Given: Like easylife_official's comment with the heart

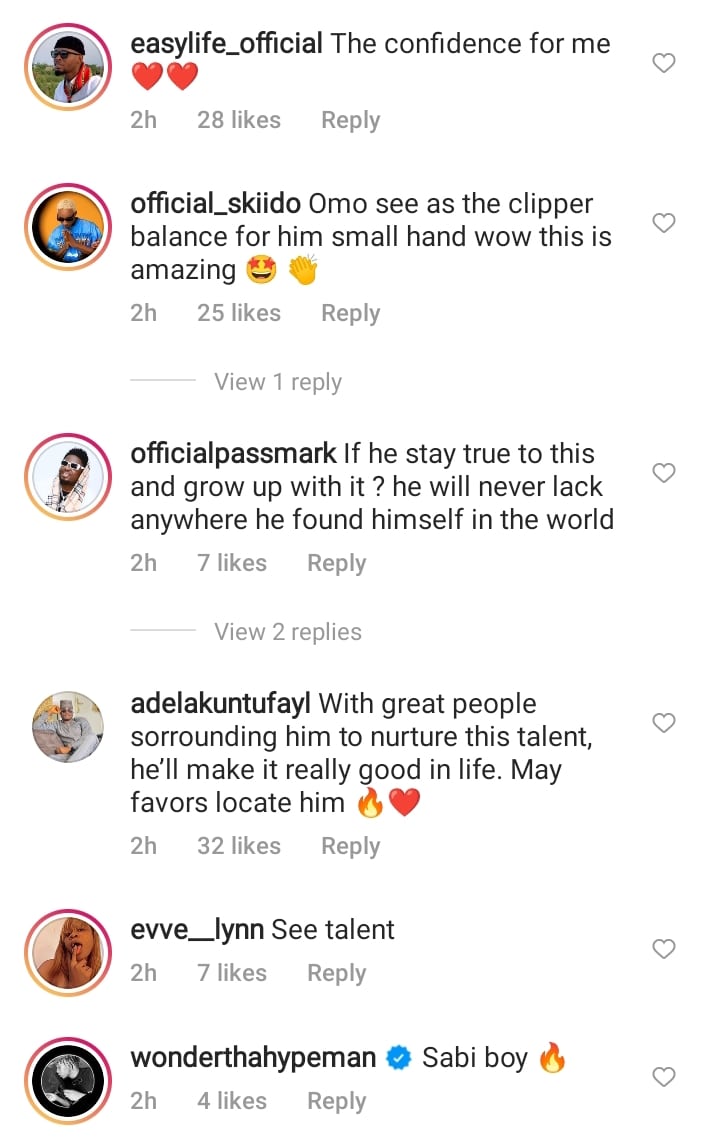Looking at the screenshot, I should point(664,63).
